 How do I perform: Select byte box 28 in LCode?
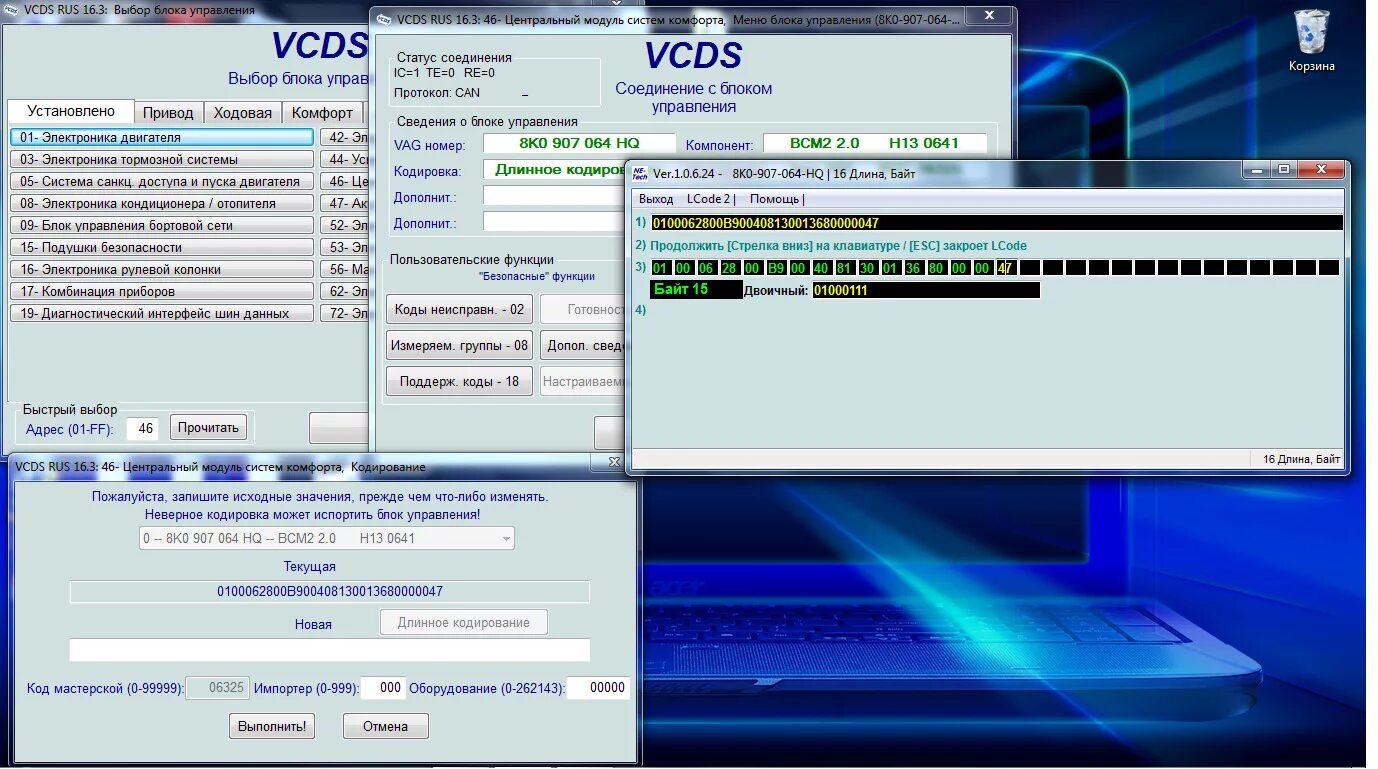(x=729, y=268)
